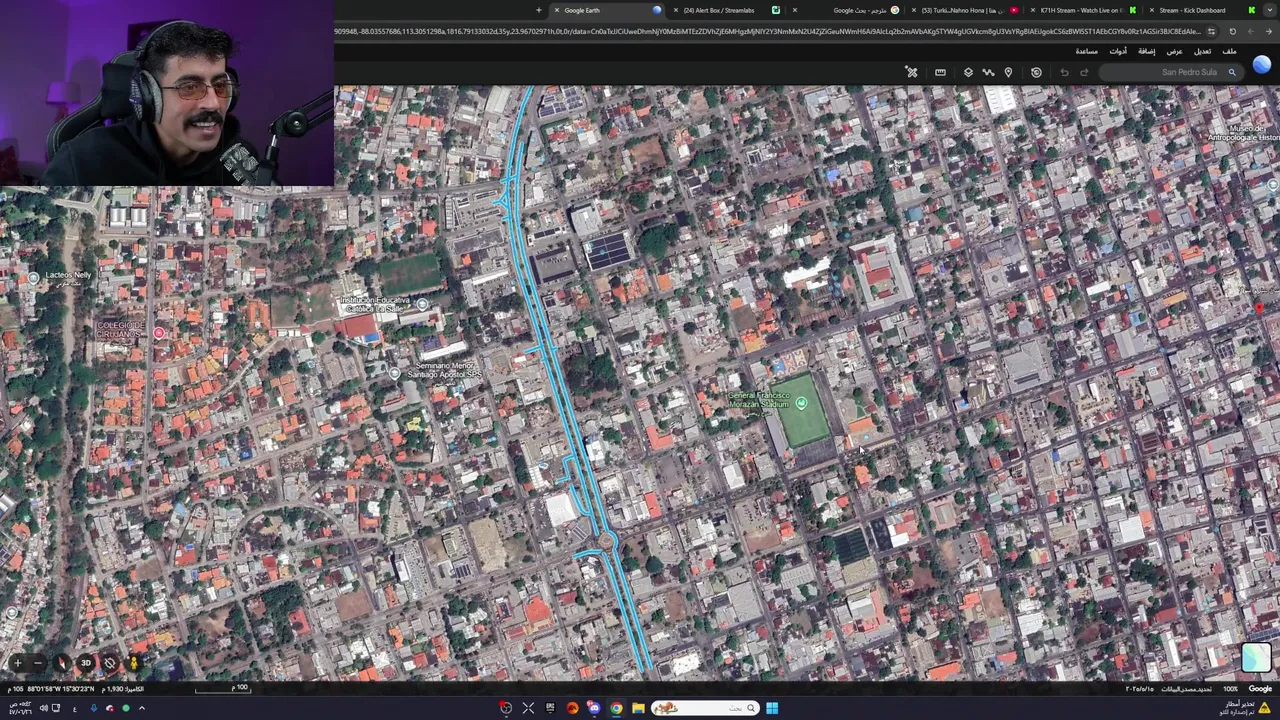Toggle the 3D view button
Viewport: 1280px width, 720px height.
click(x=86, y=663)
